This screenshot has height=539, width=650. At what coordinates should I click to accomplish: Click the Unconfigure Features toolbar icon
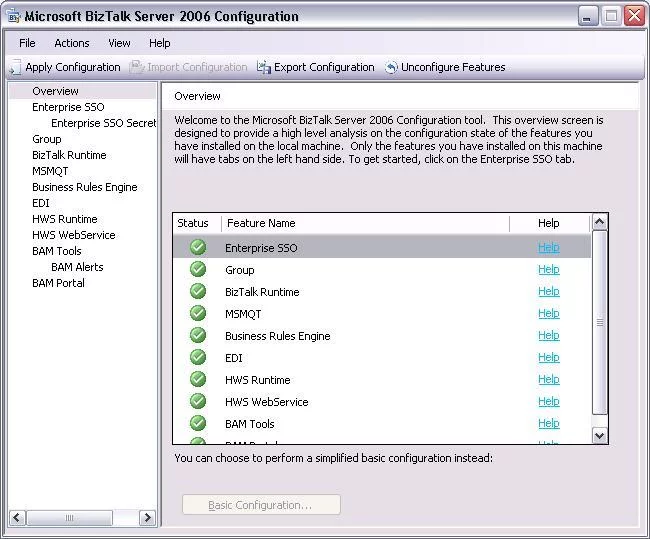click(390, 67)
